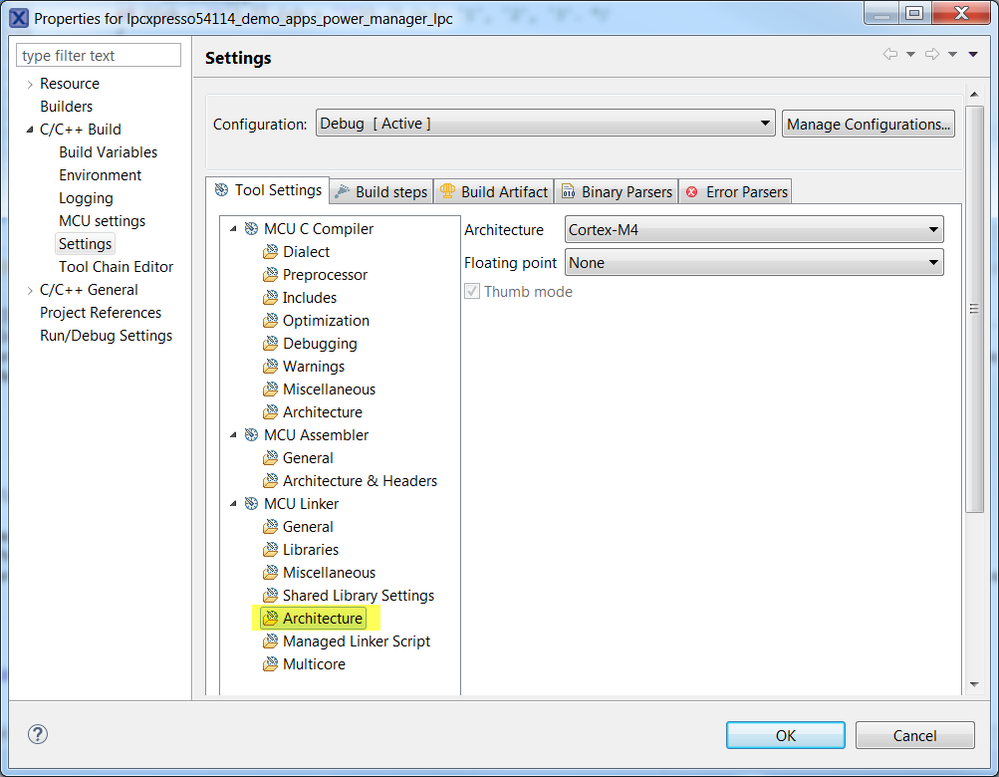Switch to the Build Artifact tab
The height and width of the screenshot is (777, 999).
pos(494,192)
